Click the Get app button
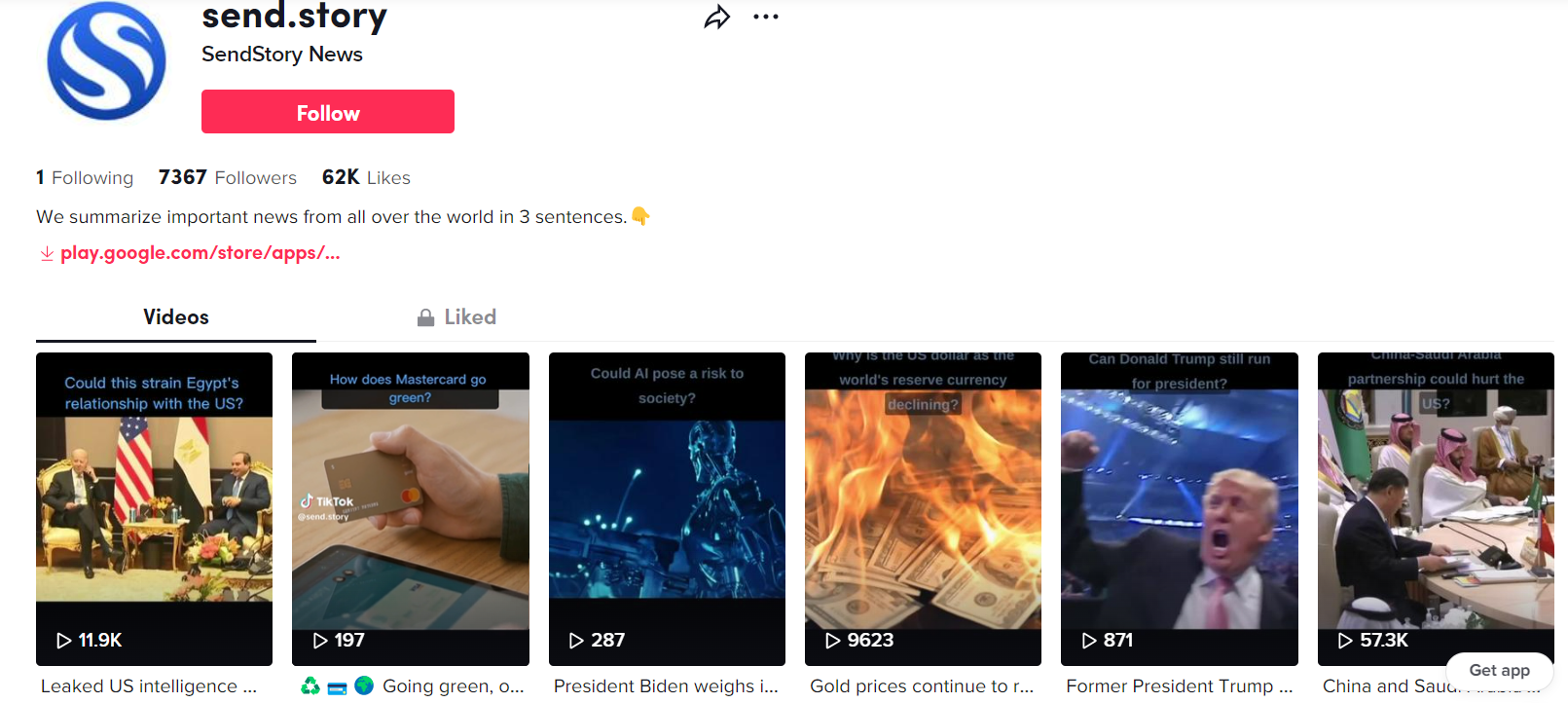1568x703 pixels. (x=1499, y=671)
